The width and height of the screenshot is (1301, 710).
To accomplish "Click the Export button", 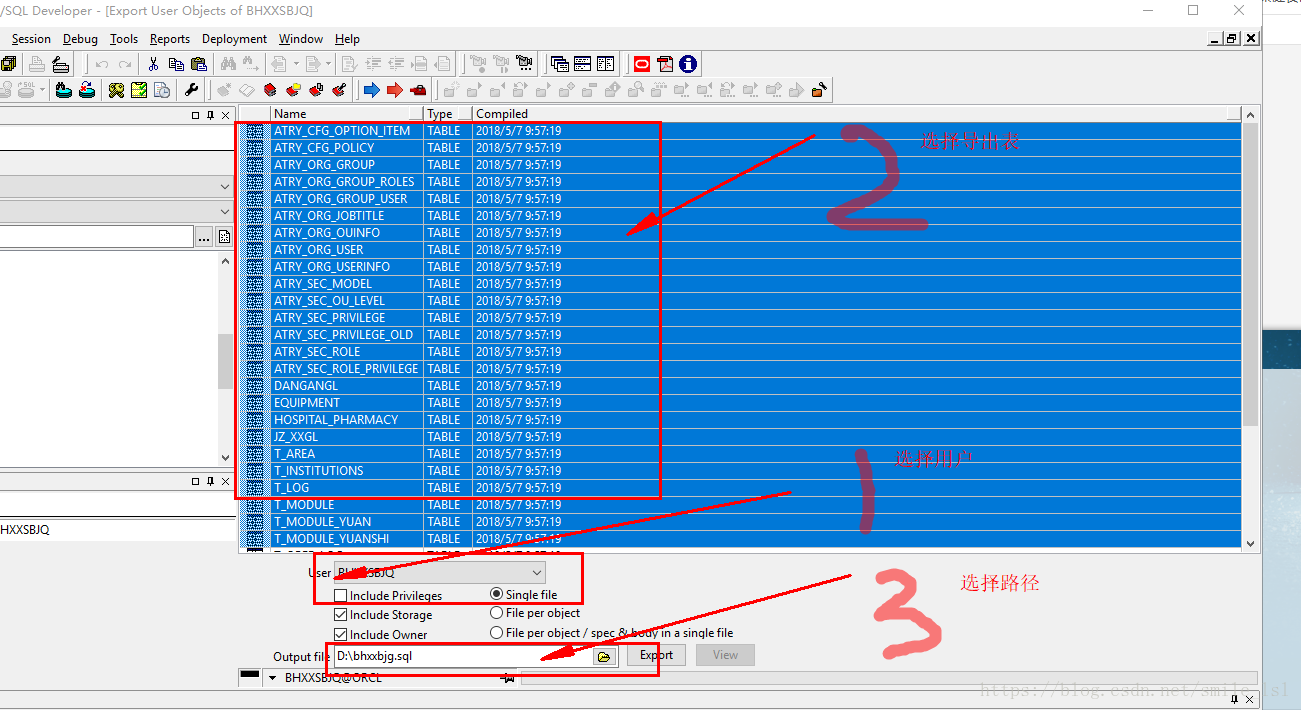I will coord(656,656).
